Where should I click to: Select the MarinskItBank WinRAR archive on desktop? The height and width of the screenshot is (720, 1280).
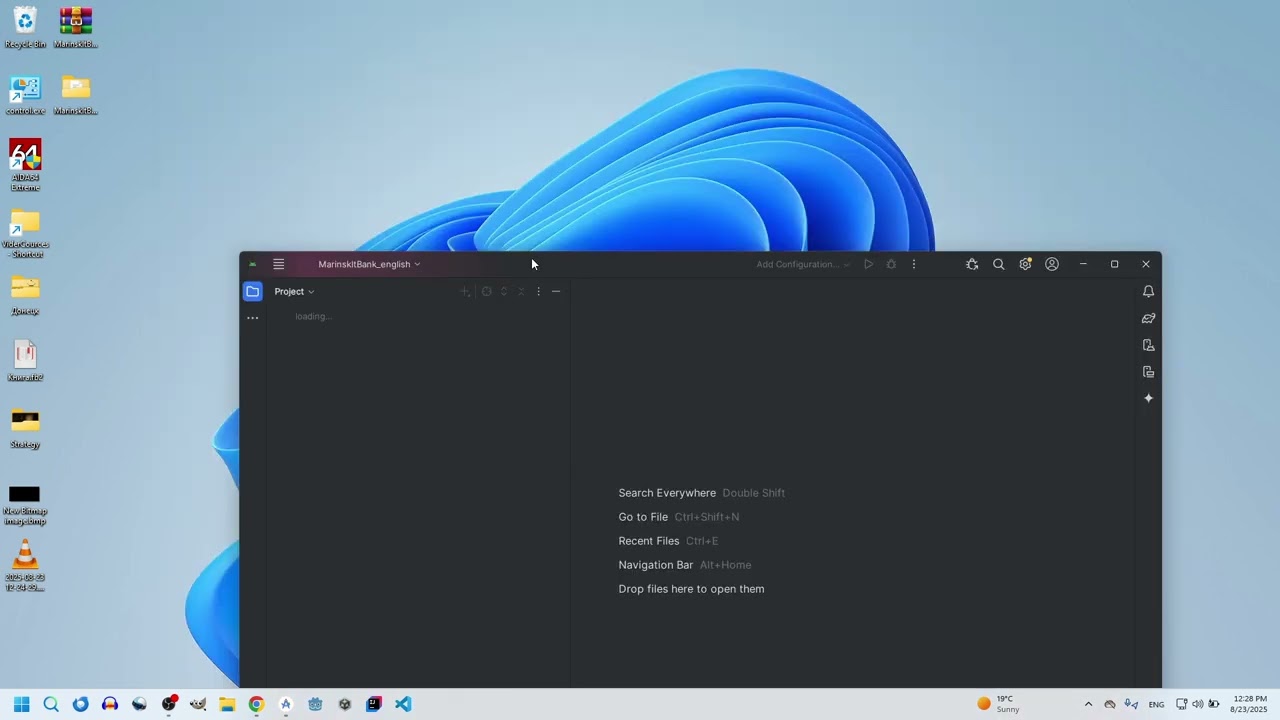tap(76, 27)
